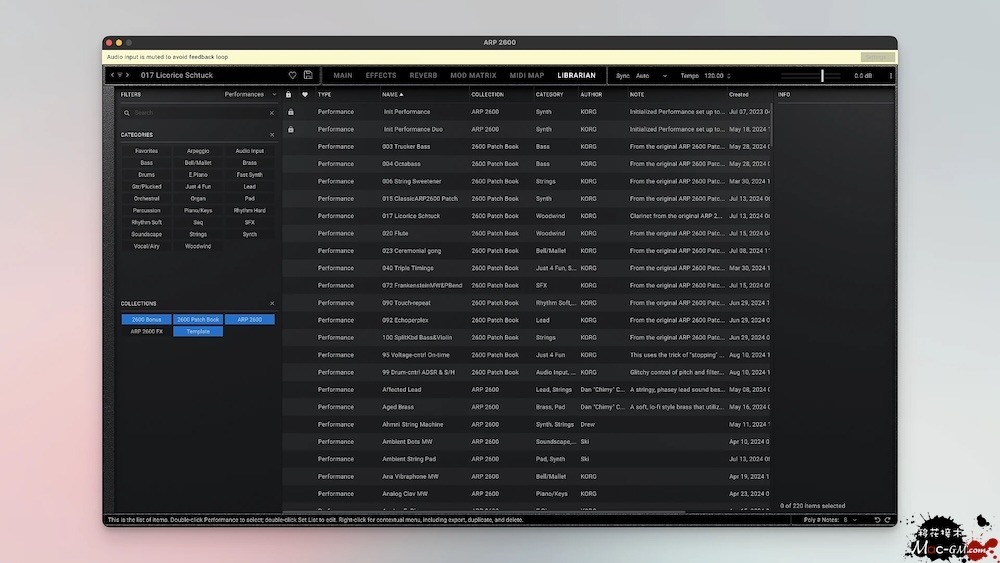Click the list's vertical scrollbar
Screen dimensions: 1000x563
point(772,124)
